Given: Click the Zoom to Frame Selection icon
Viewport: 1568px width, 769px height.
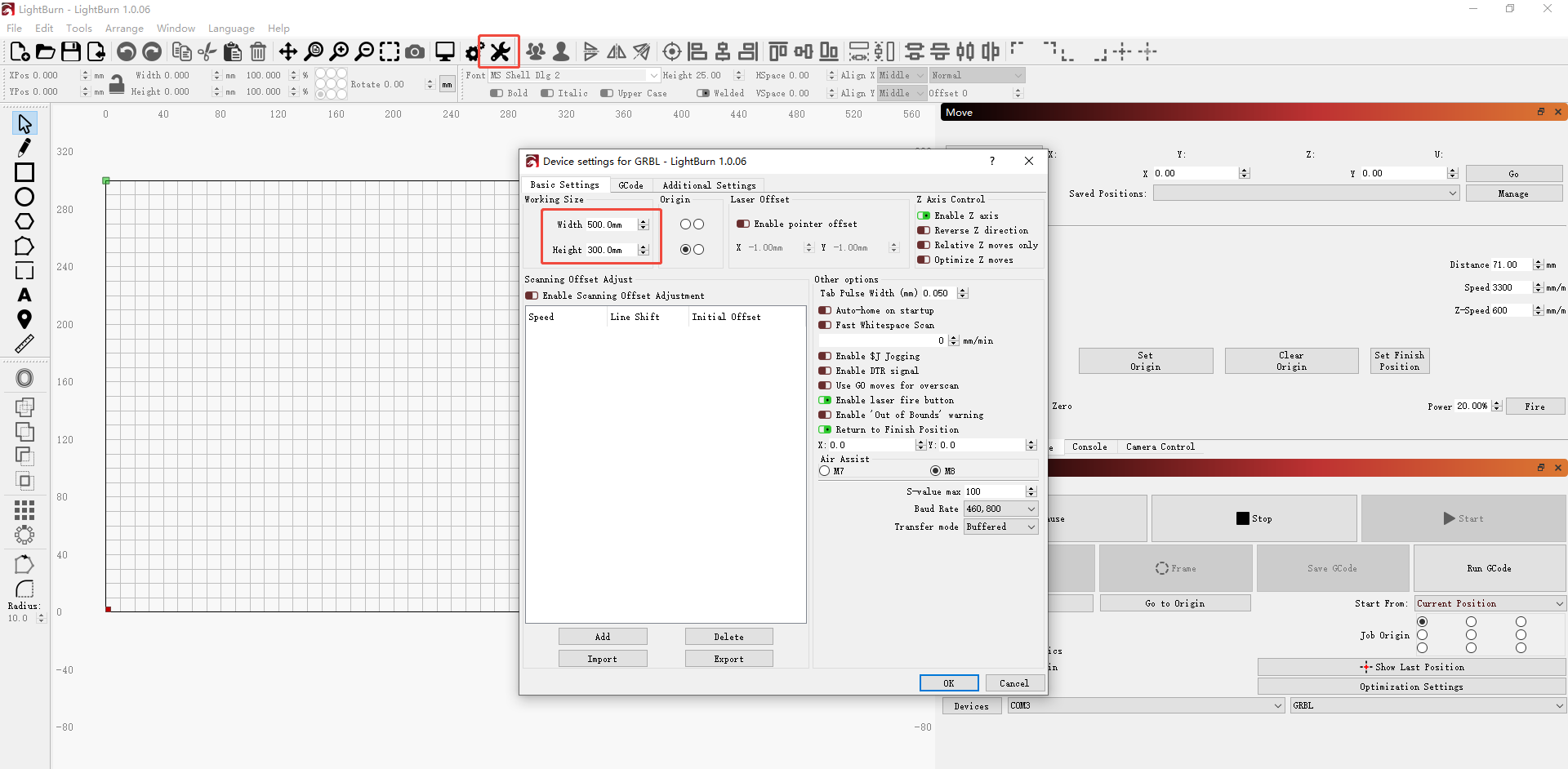Looking at the screenshot, I should [x=390, y=51].
